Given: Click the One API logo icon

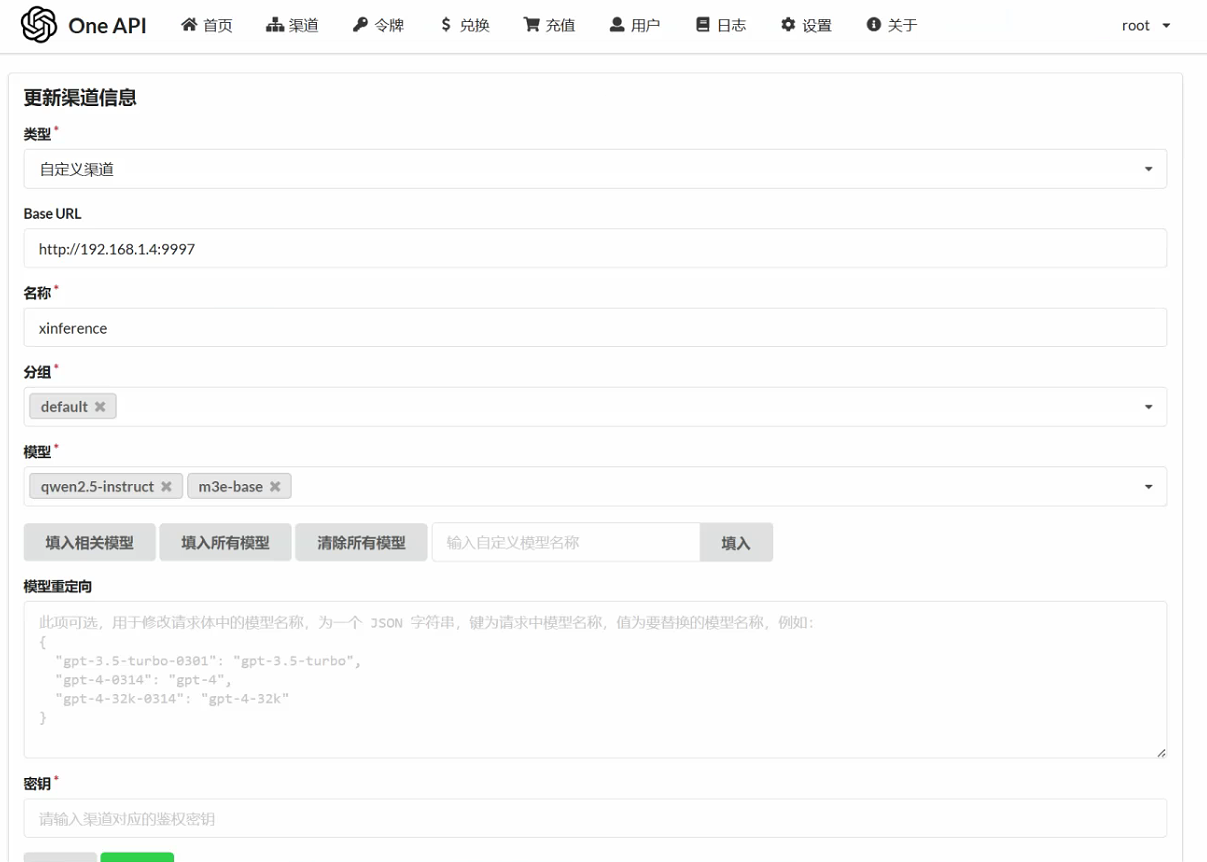Looking at the screenshot, I should pos(39,25).
